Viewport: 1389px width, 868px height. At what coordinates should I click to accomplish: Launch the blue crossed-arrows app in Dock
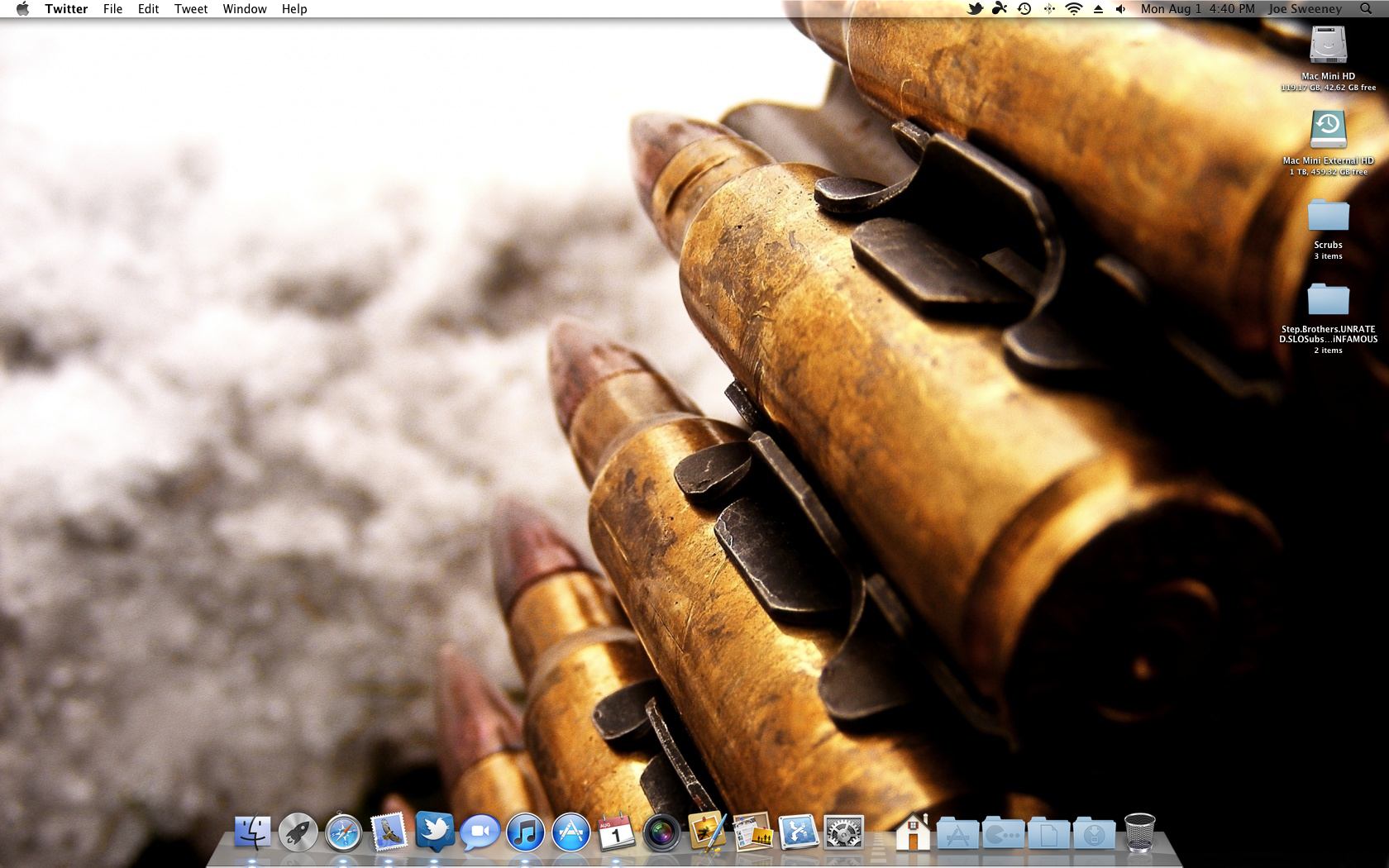click(x=798, y=832)
